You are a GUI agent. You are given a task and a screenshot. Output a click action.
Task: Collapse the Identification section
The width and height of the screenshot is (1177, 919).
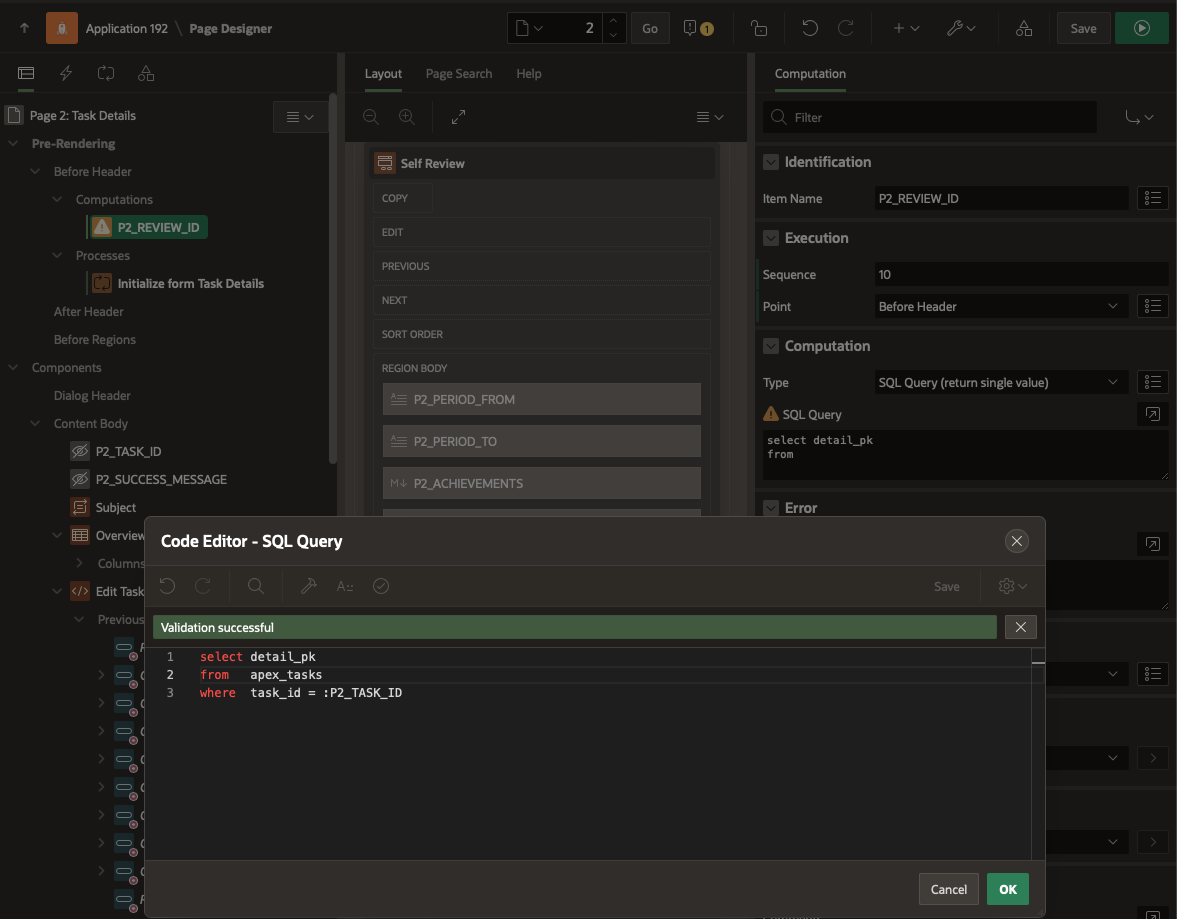pyautogui.click(x=771, y=162)
